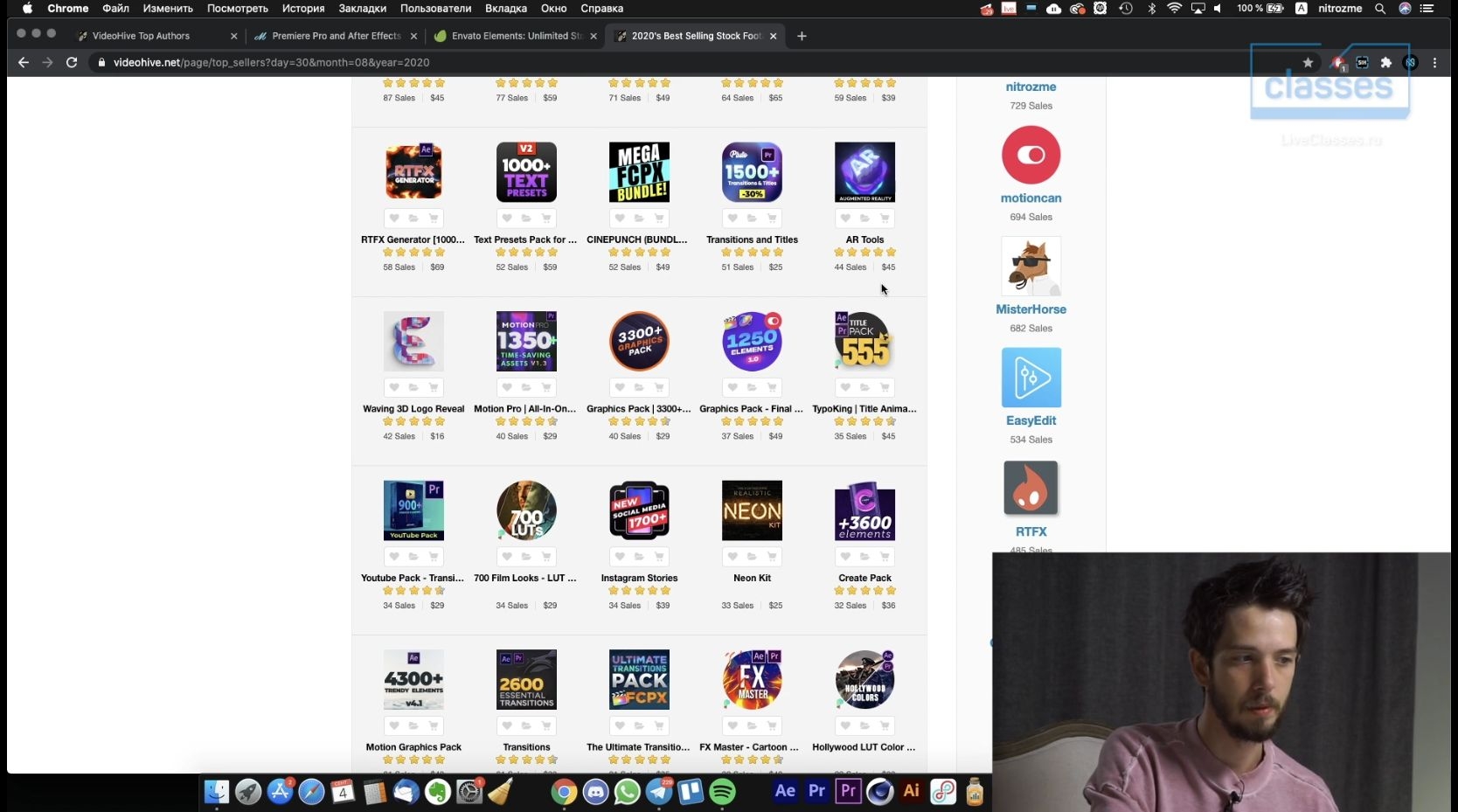Screen dimensions: 1458x812
Task: Click the EasyEdit author avatar
Action: coord(1031,377)
